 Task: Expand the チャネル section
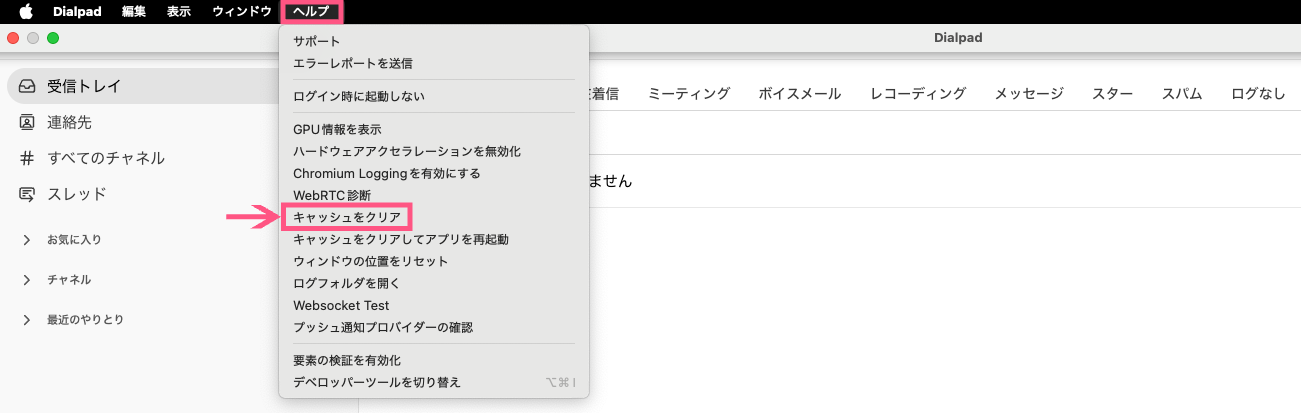pyautogui.click(x=27, y=280)
